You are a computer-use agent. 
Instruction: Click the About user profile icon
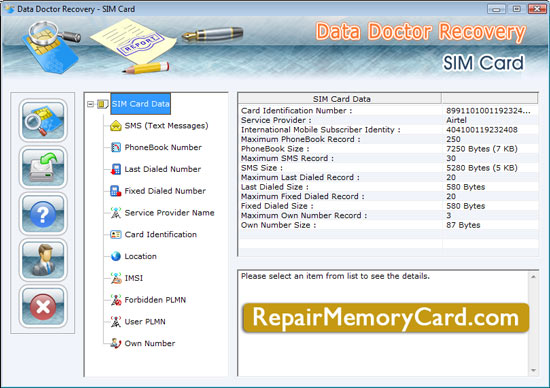click(x=43, y=260)
